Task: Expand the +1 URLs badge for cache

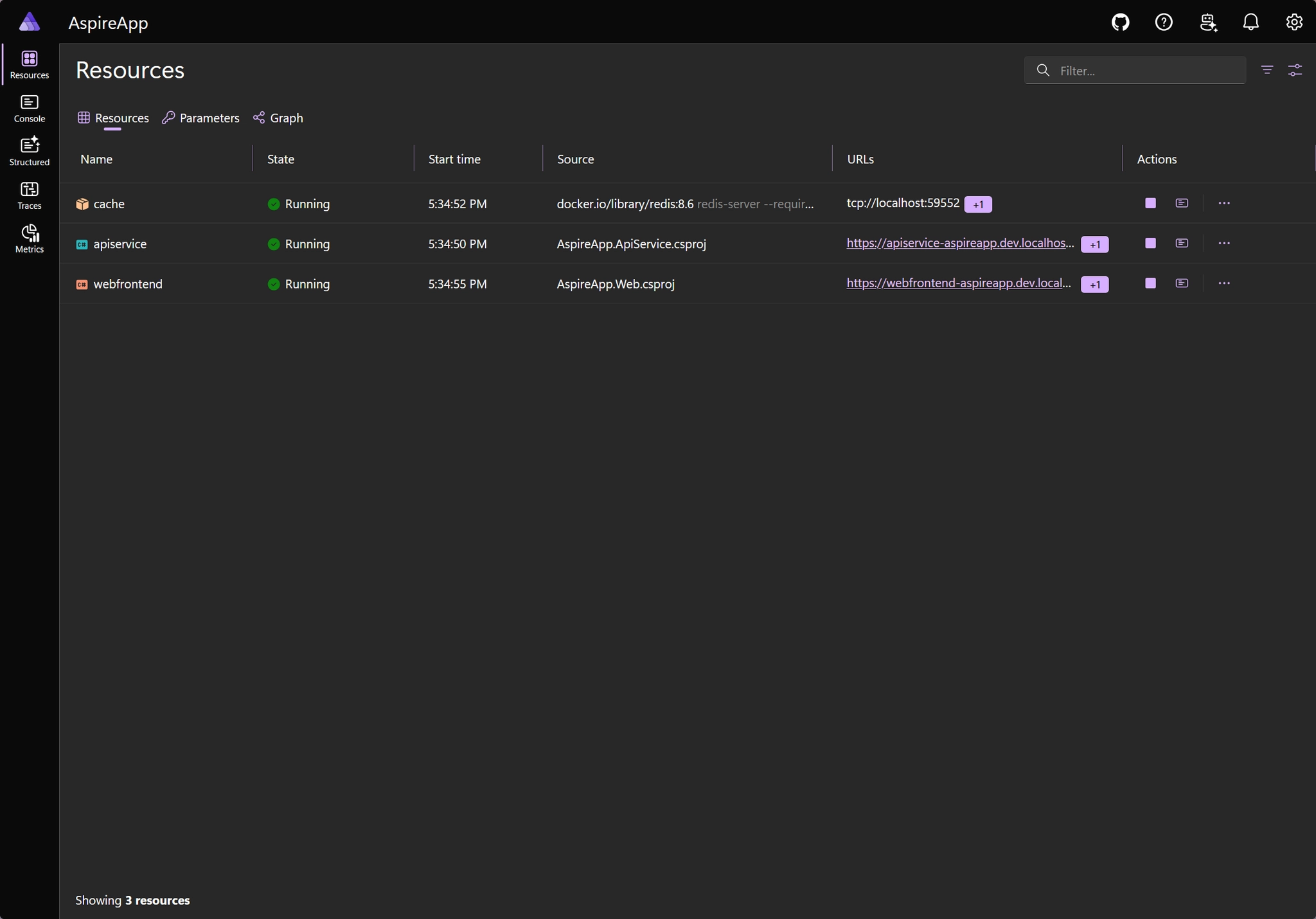Action: tap(978, 204)
